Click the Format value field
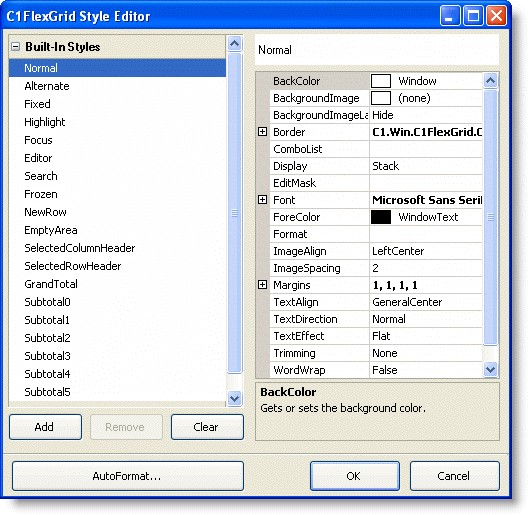Image resolution: width=528 pixels, height=515 pixels. pos(426,234)
